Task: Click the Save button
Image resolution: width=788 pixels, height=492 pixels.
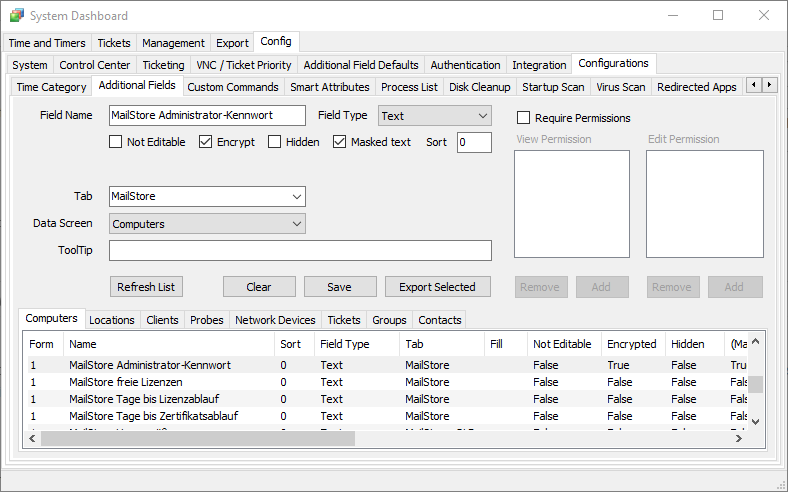Action: 340,287
